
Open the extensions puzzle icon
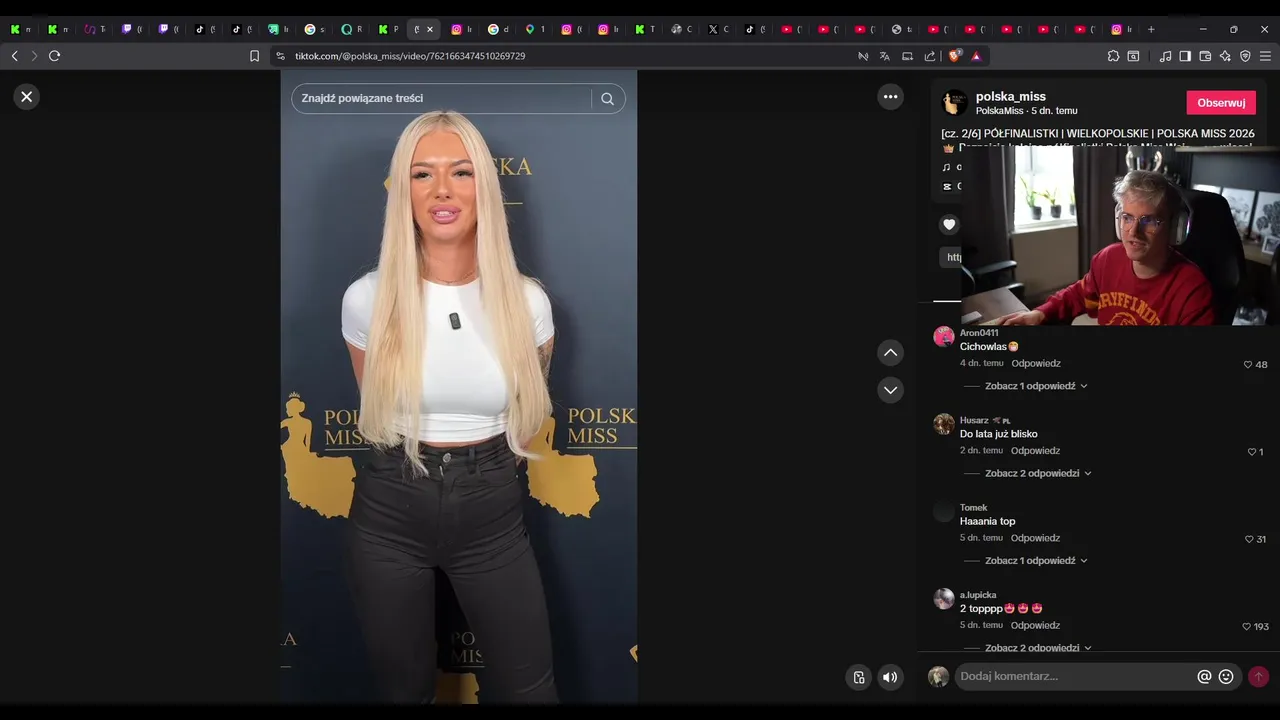[1113, 56]
